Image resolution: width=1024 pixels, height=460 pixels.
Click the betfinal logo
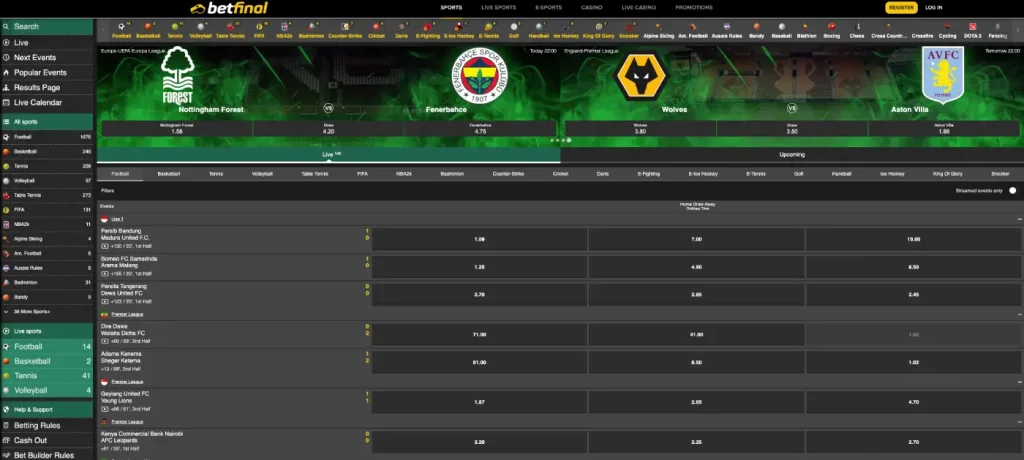(x=229, y=8)
